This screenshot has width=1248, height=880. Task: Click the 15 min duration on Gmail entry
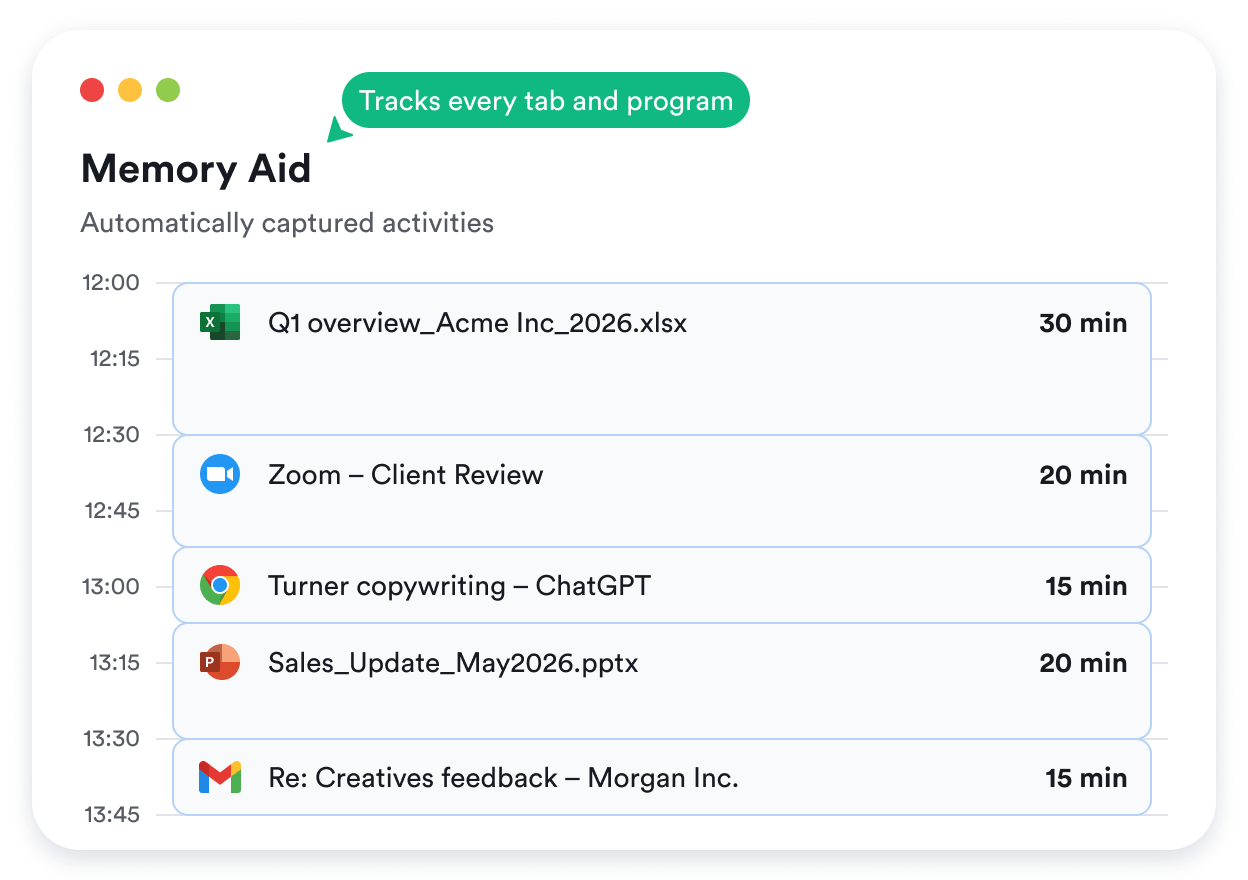(x=1086, y=777)
